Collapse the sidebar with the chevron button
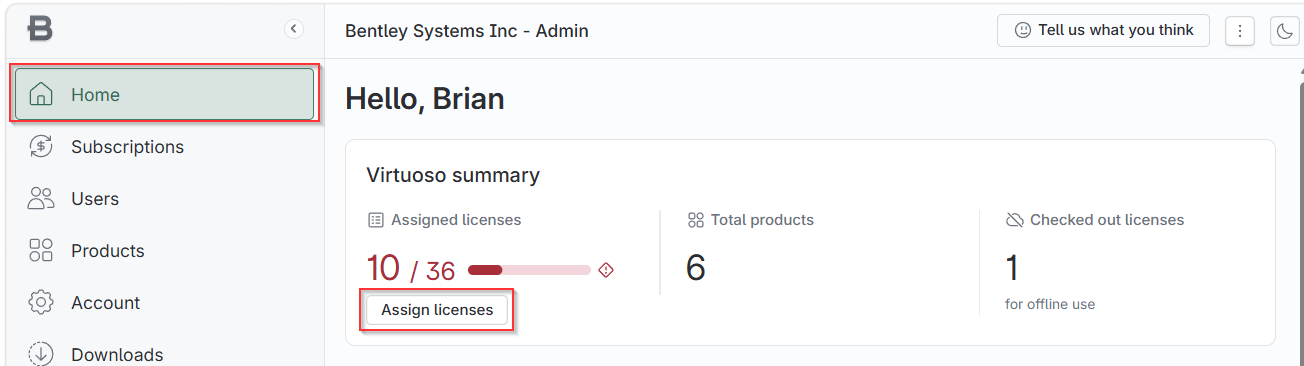Screen dimensions: 1304x366 pos(294,29)
